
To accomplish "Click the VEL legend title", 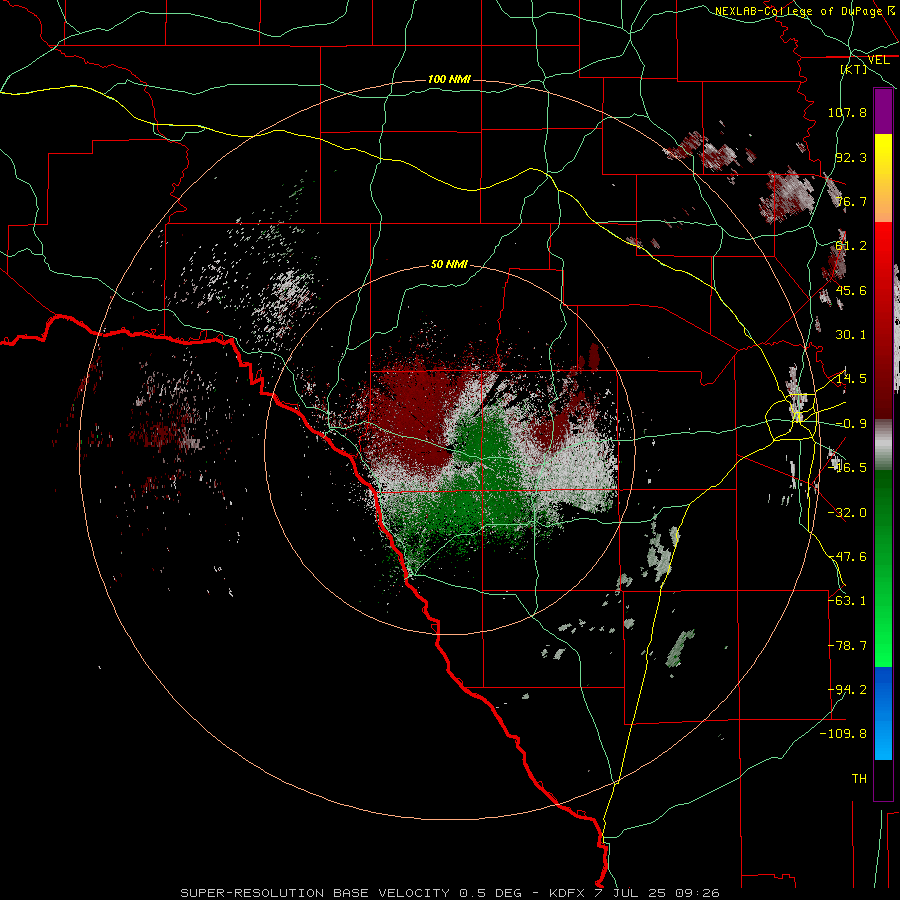I will point(879,60).
